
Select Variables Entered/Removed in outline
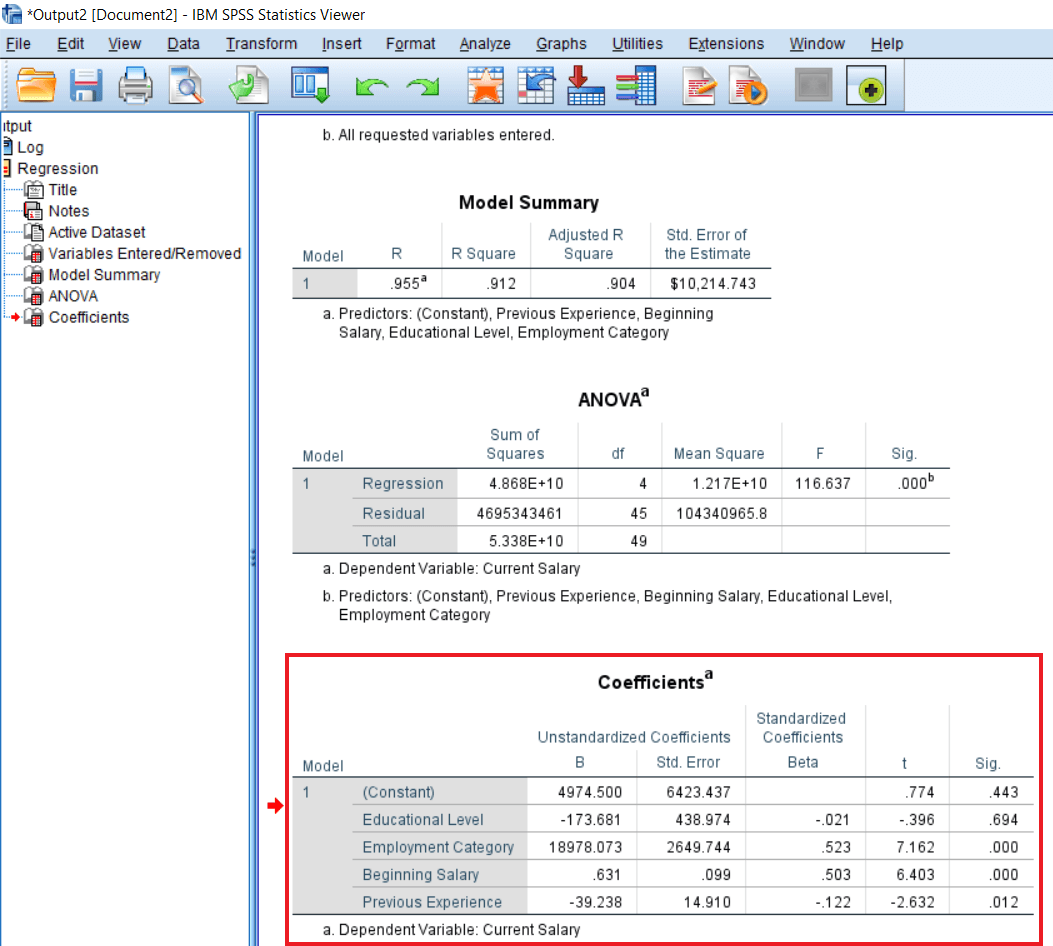(144, 254)
